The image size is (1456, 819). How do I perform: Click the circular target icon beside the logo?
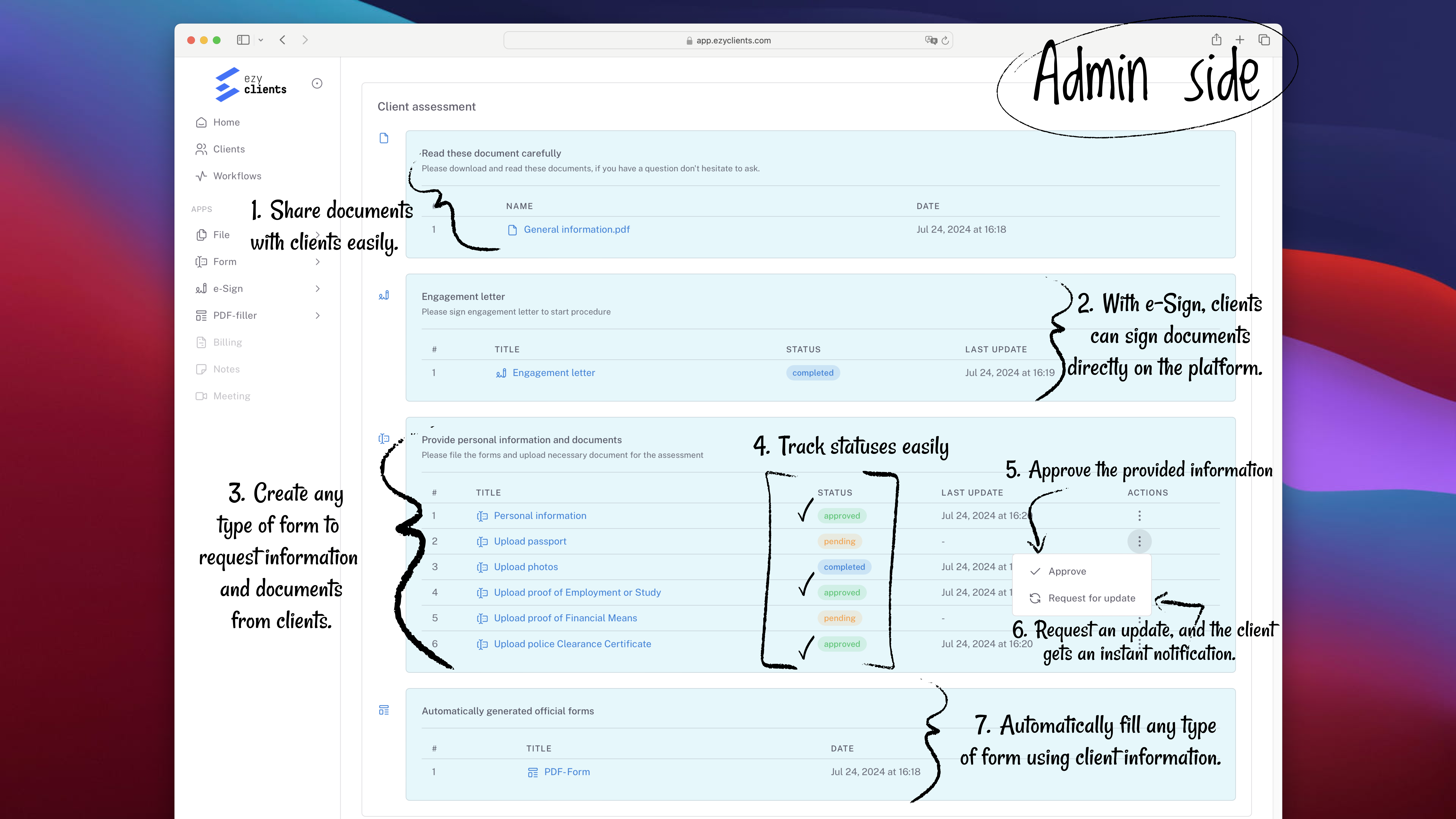tap(317, 84)
